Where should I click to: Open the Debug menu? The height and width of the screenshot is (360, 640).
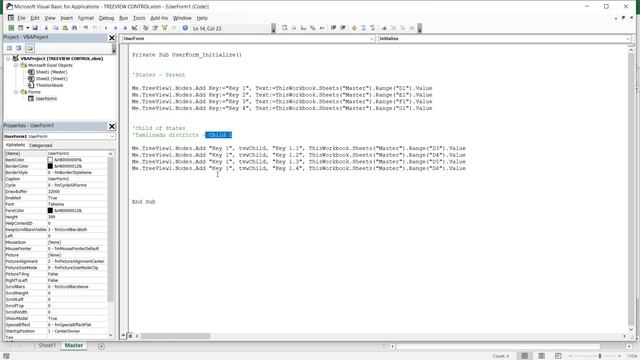click(106, 18)
